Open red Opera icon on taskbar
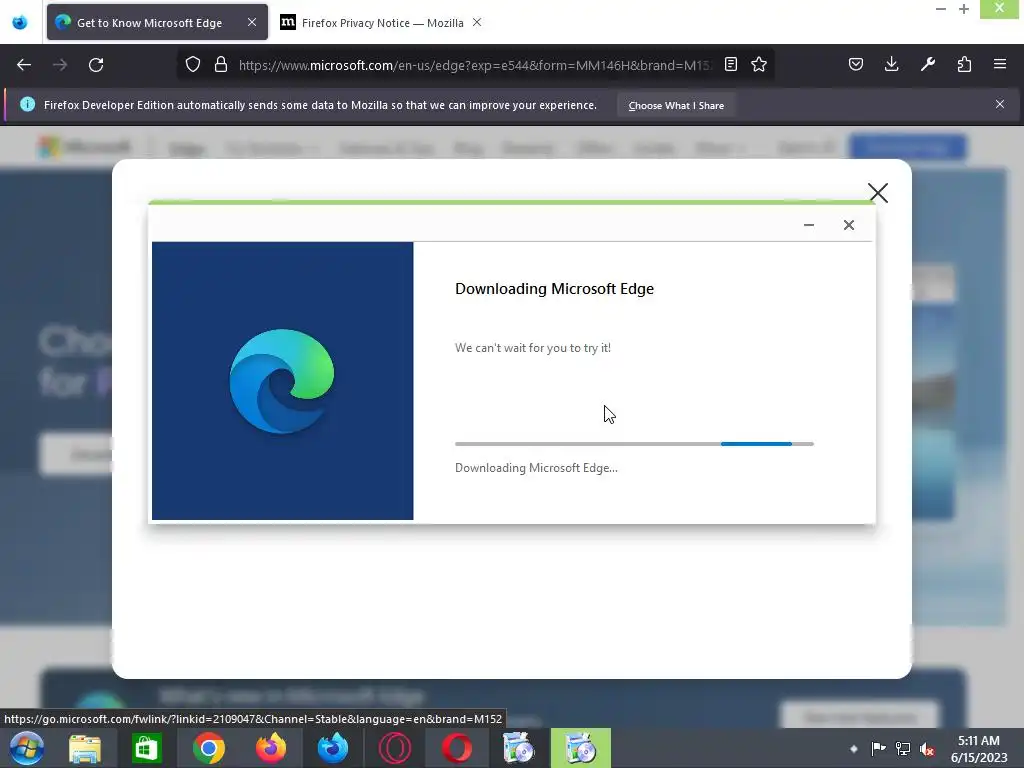The height and width of the screenshot is (768, 1024). click(457, 748)
